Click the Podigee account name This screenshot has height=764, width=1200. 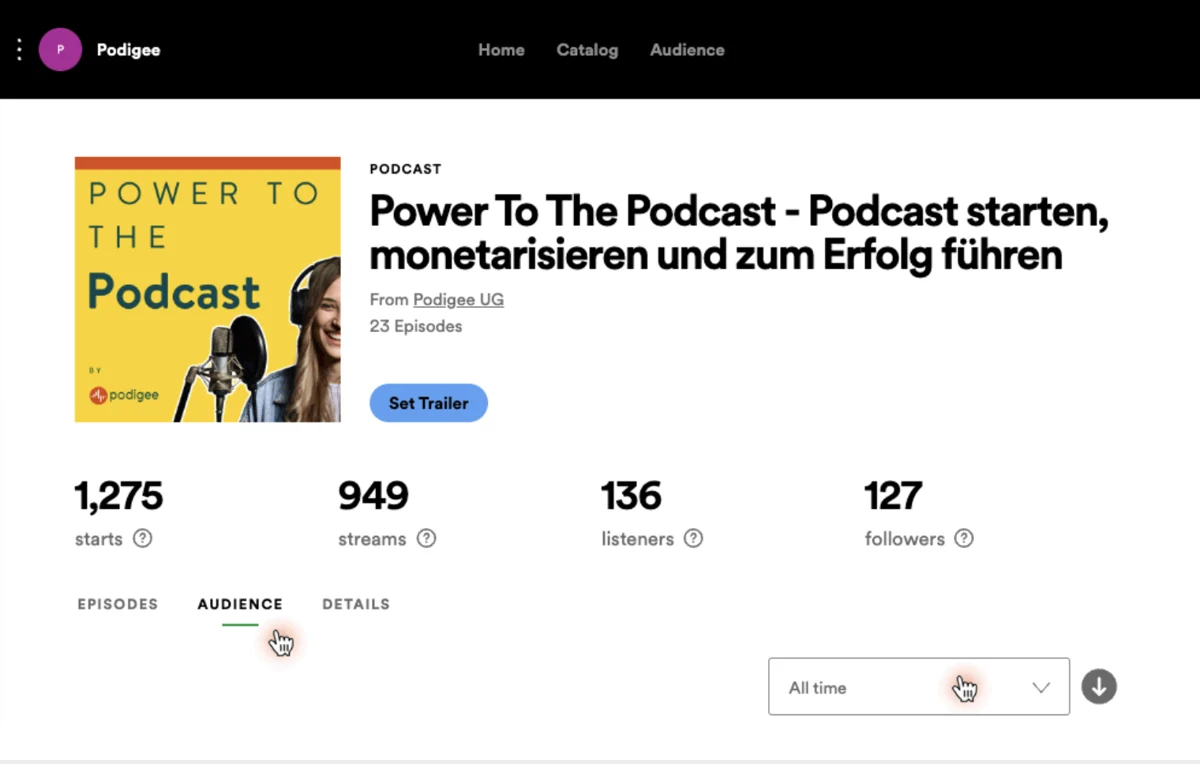pyautogui.click(x=128, y=50)
